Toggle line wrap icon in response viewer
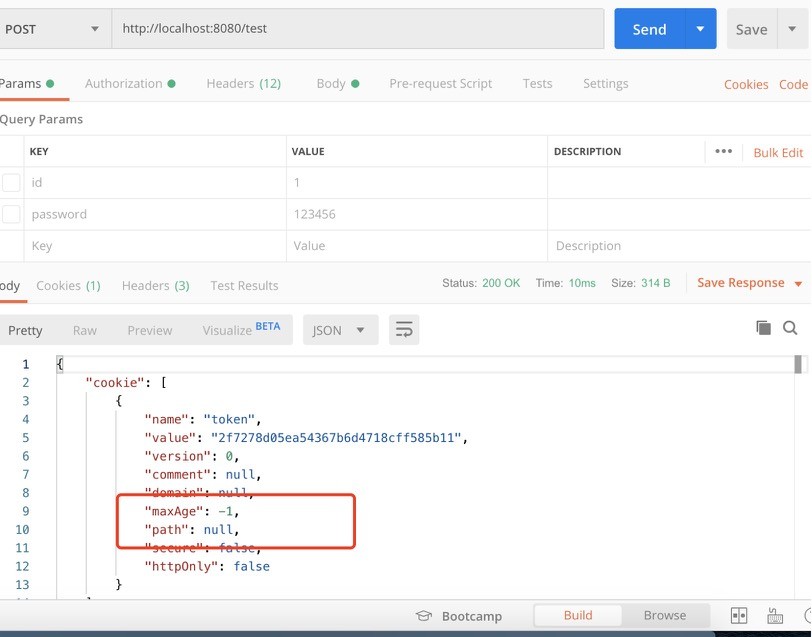 click(x=404, y=329)
